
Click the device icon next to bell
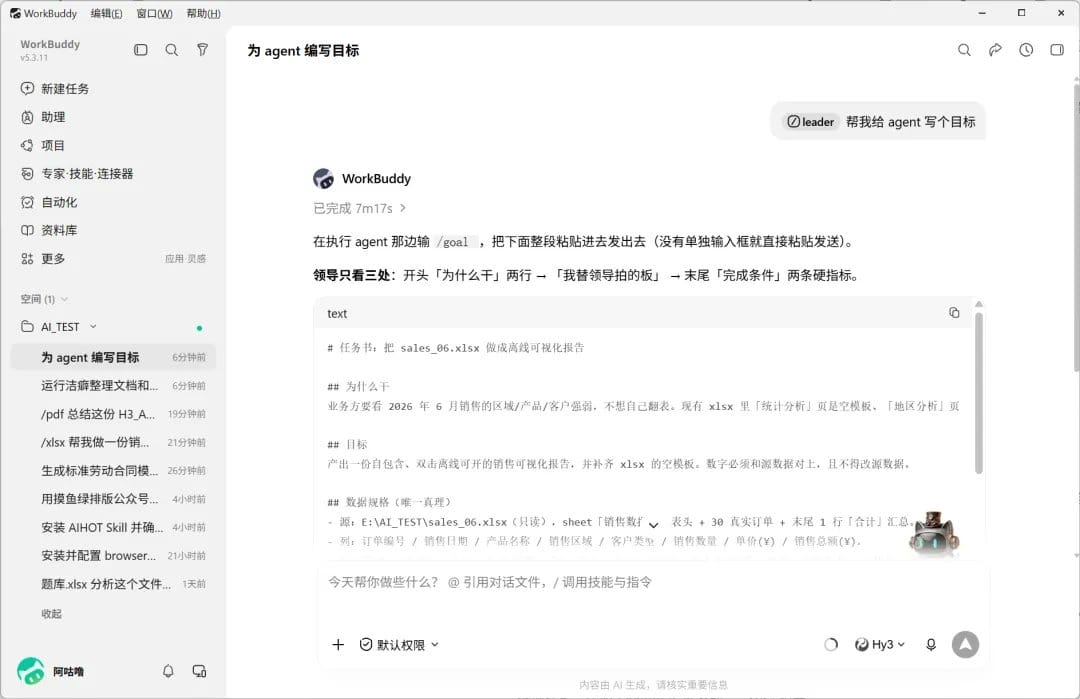pyautogui.click(x=199, y=671)
